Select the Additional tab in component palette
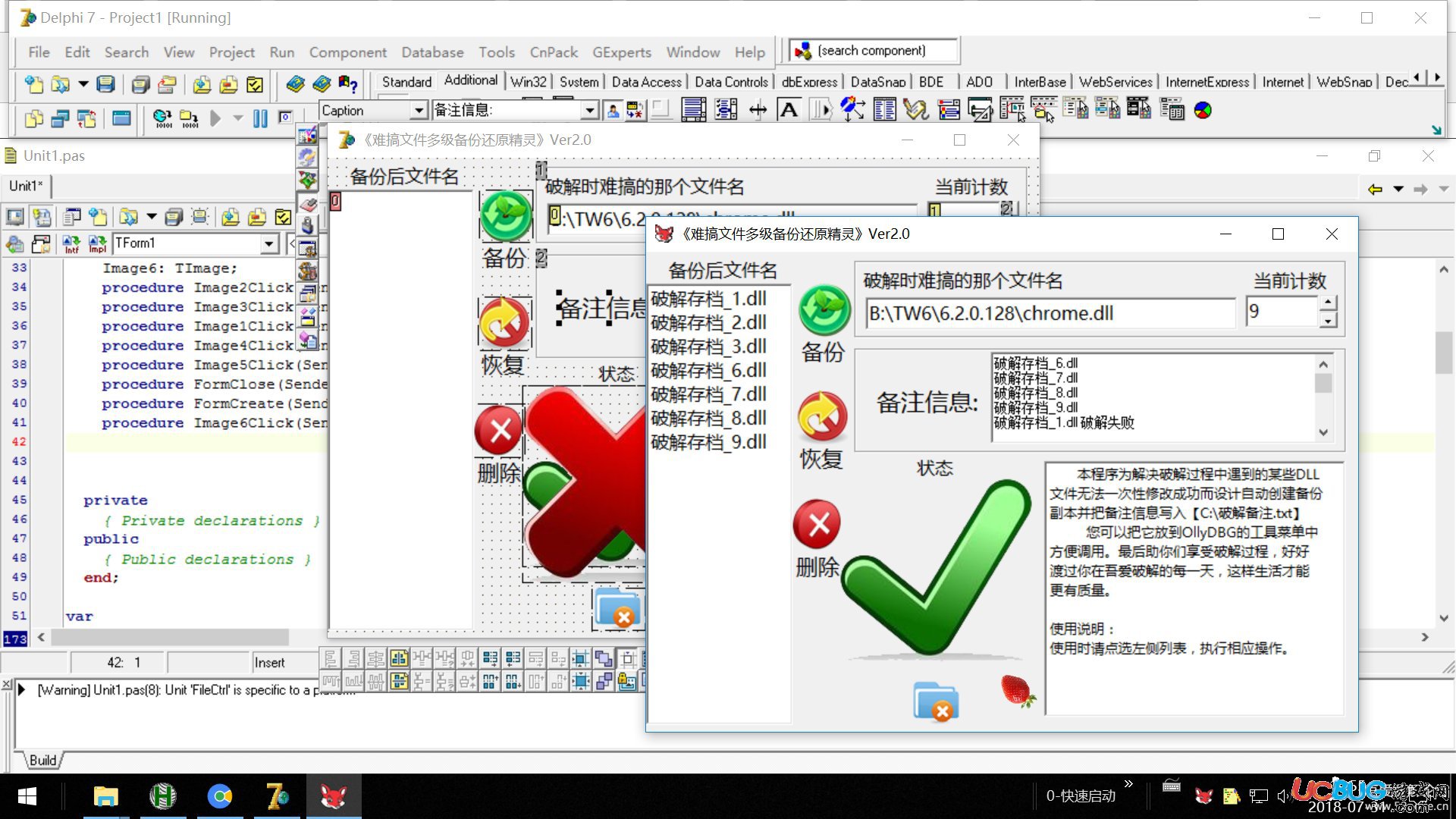 pyautogui.click(x=469, y=81)
